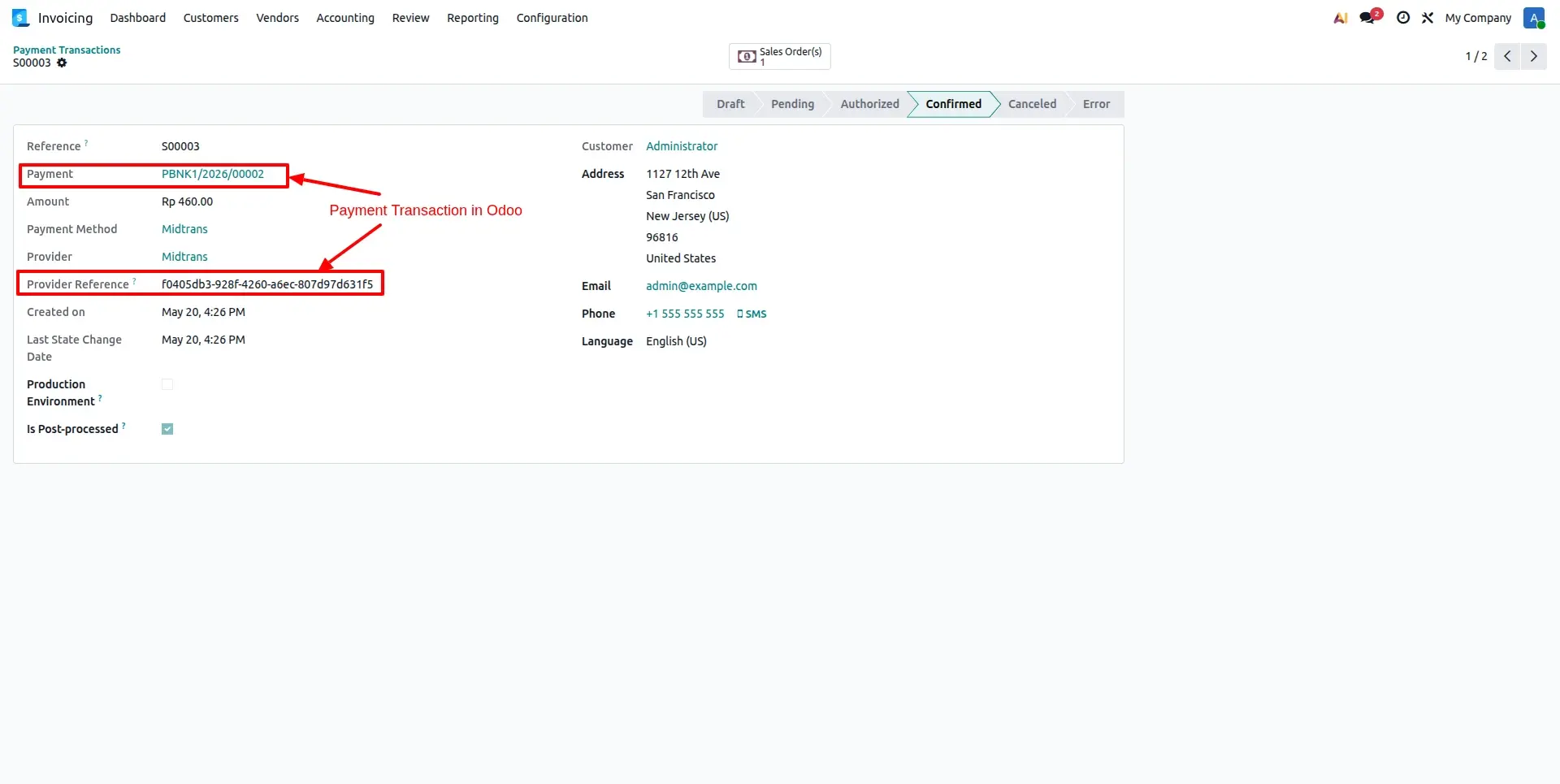Go back to Payment Transactions breadcrumb
1560x784 pixels.
pyautogui.click(x=67, y=50)
